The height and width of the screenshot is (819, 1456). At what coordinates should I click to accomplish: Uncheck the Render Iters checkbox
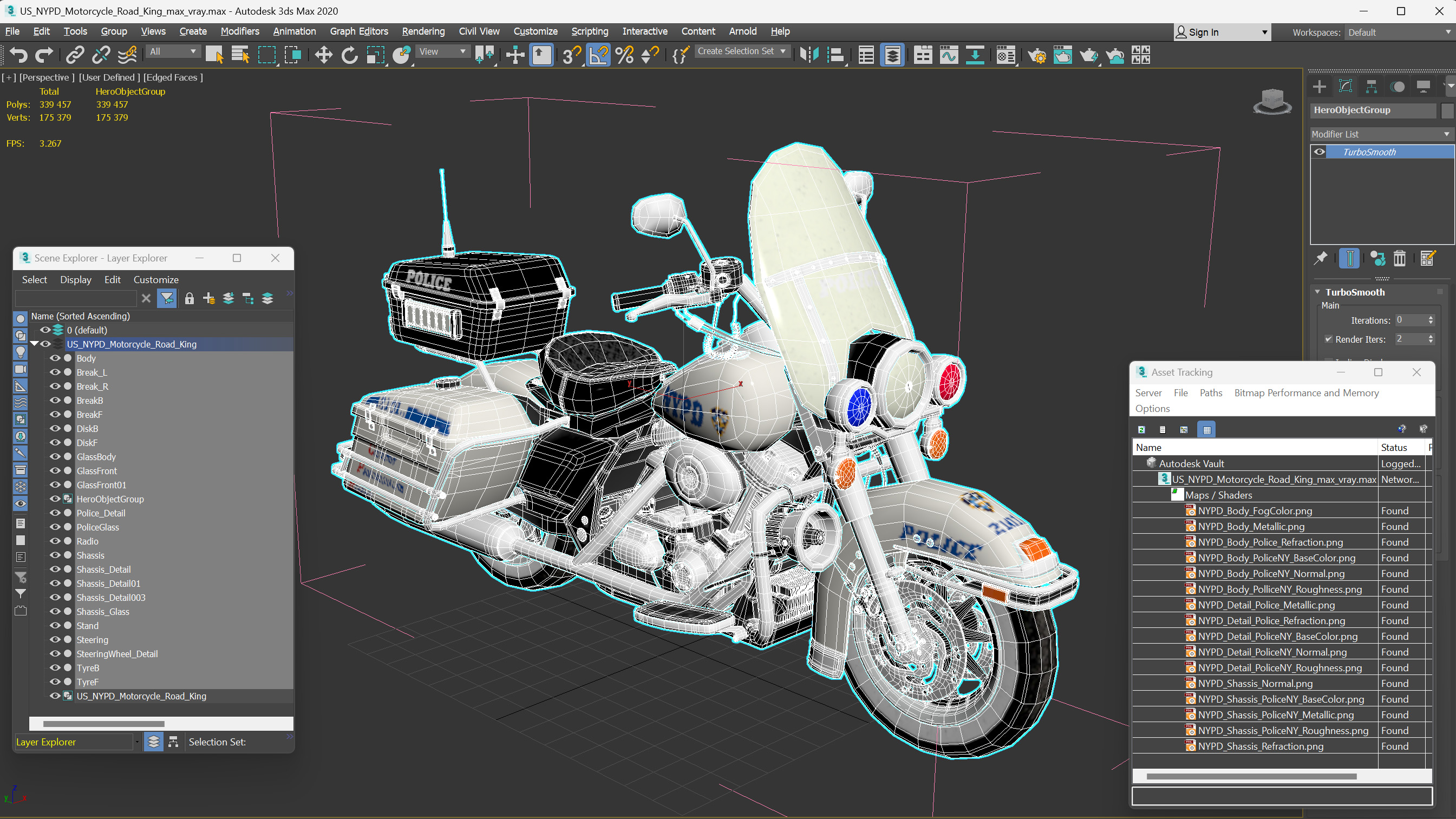(x=1329, y=339)
